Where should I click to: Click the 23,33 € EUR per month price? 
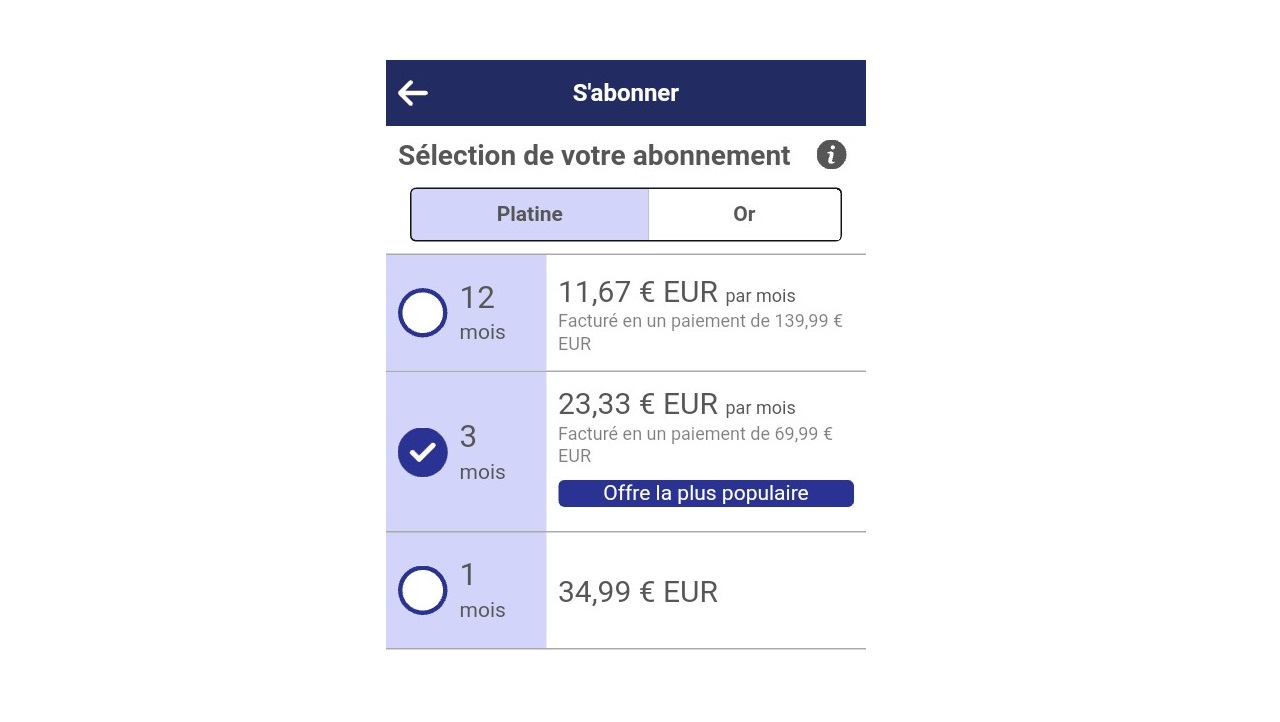(638, 404)
